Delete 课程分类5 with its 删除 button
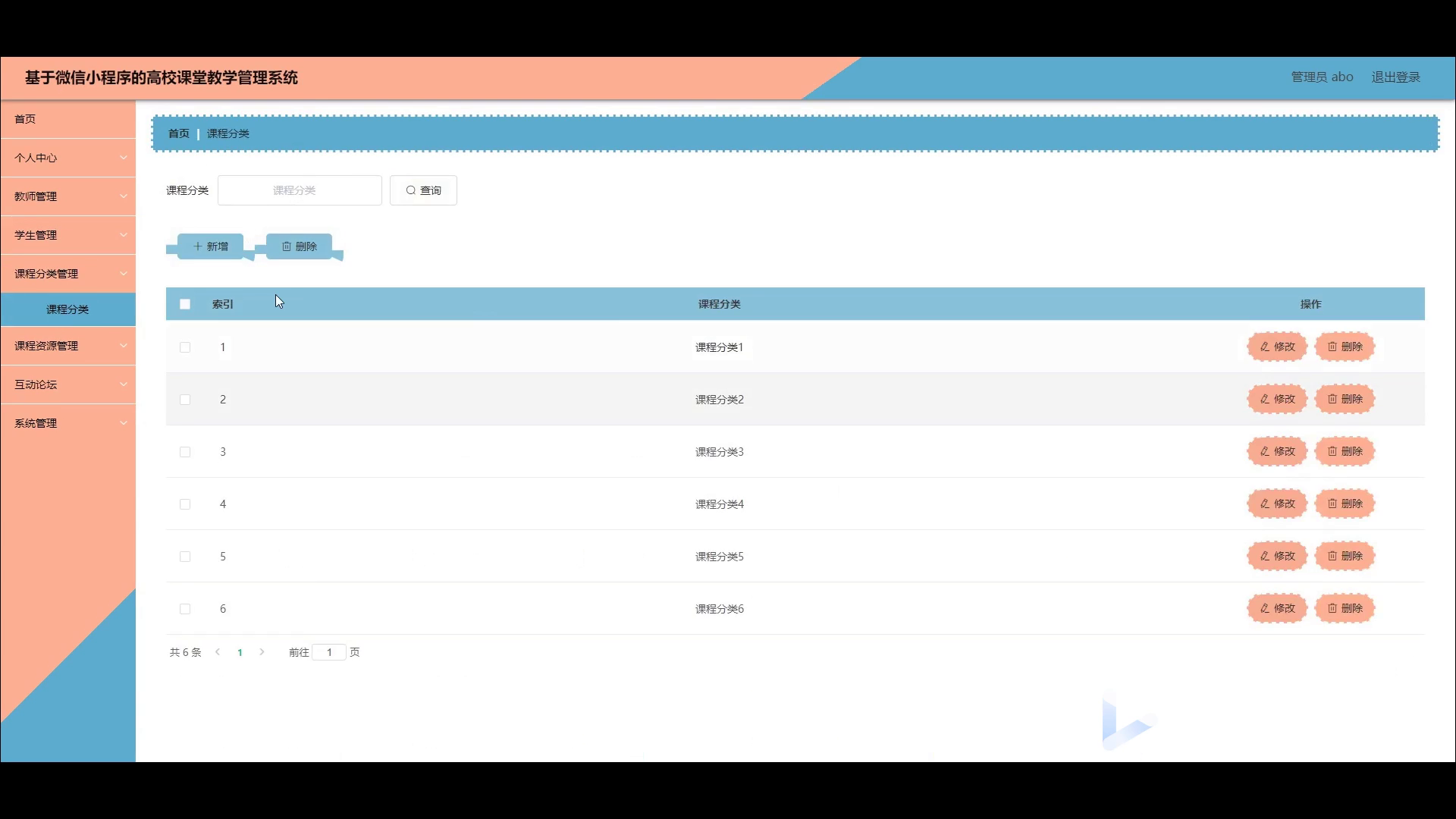Screen dimensions: 1456x819 1345,556
